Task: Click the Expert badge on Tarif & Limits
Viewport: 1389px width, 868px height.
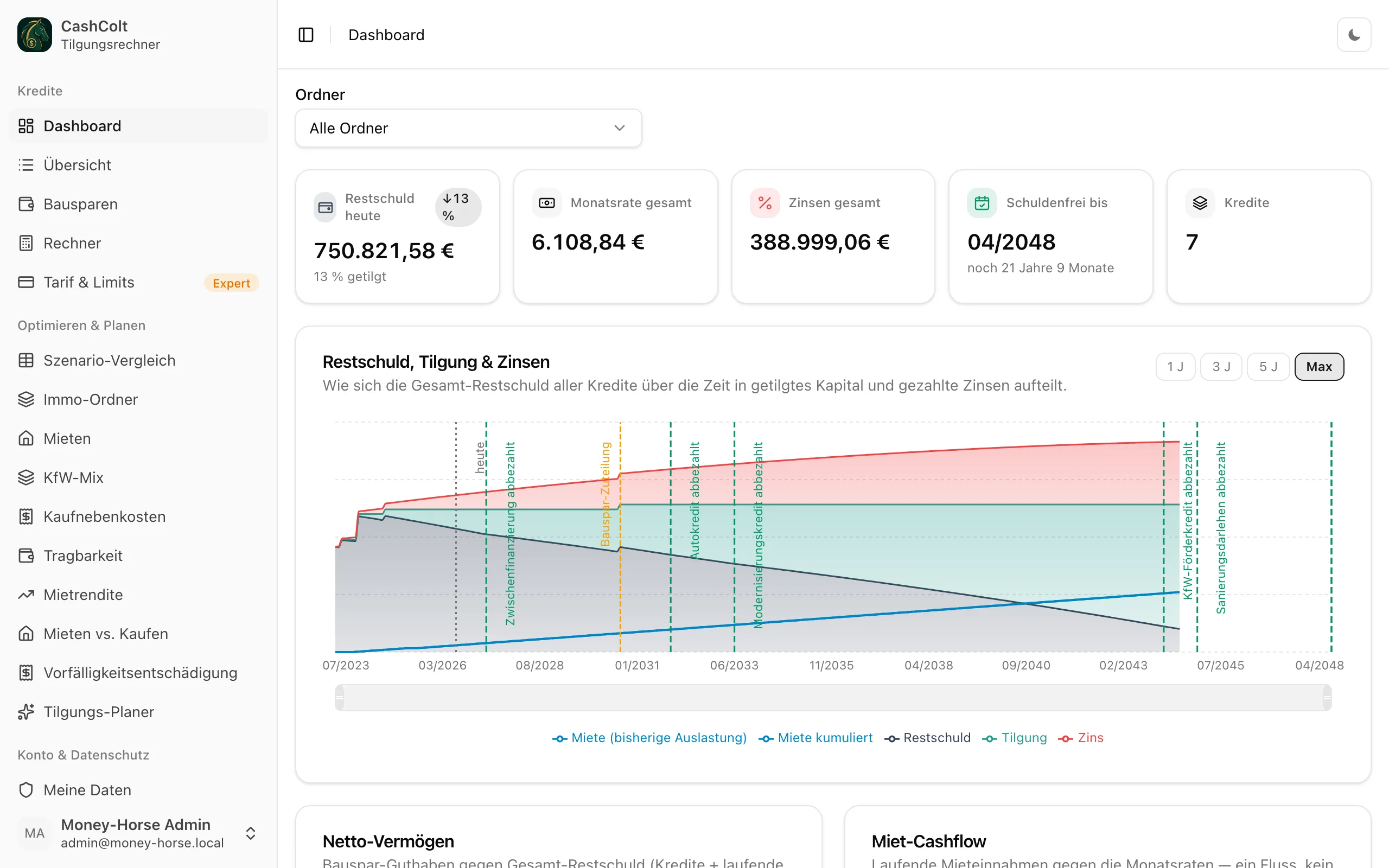Action: (x=231, y=283)
